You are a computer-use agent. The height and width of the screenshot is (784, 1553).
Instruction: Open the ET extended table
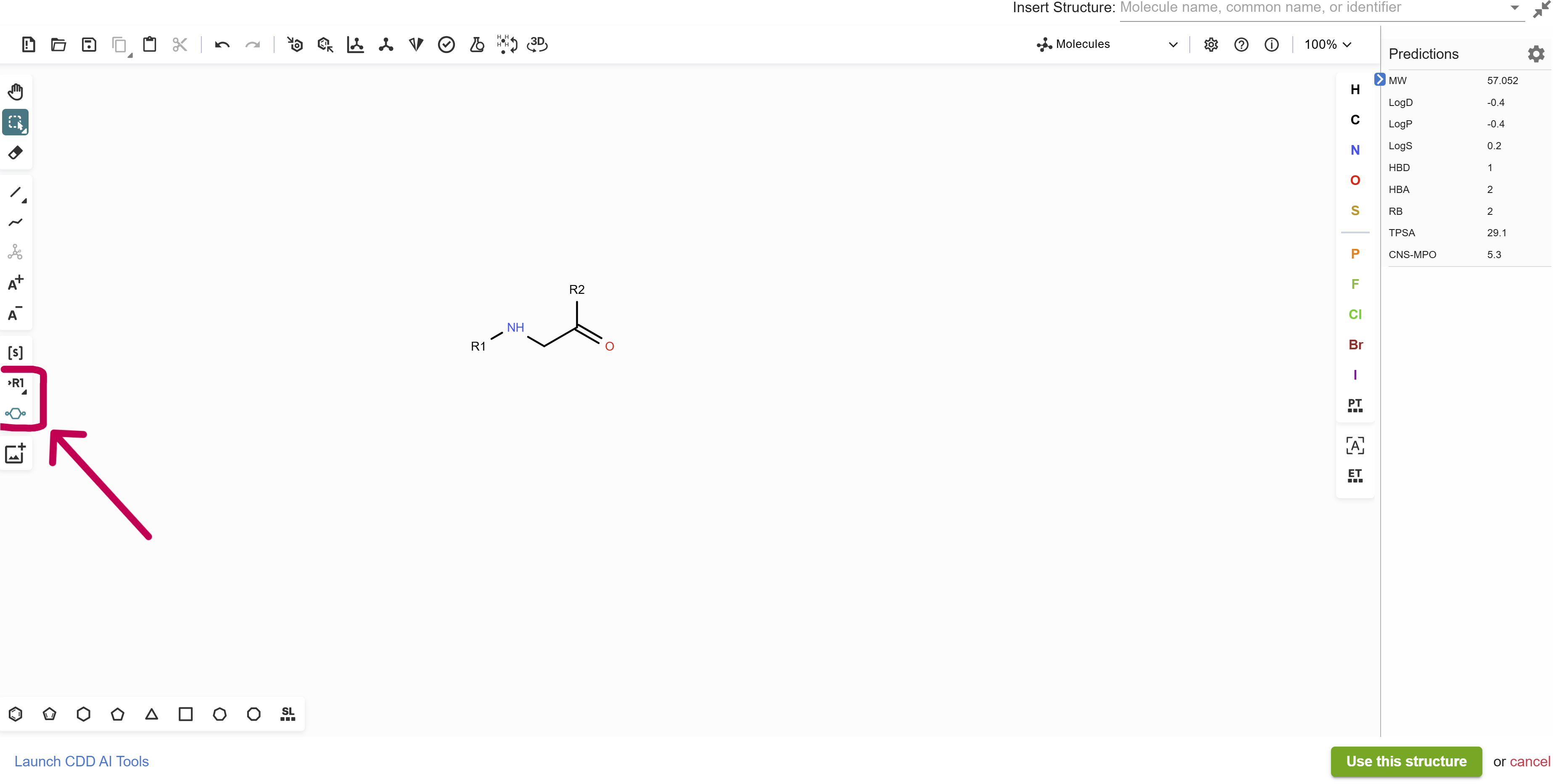pyautogui.click(x=1355, y=476)
